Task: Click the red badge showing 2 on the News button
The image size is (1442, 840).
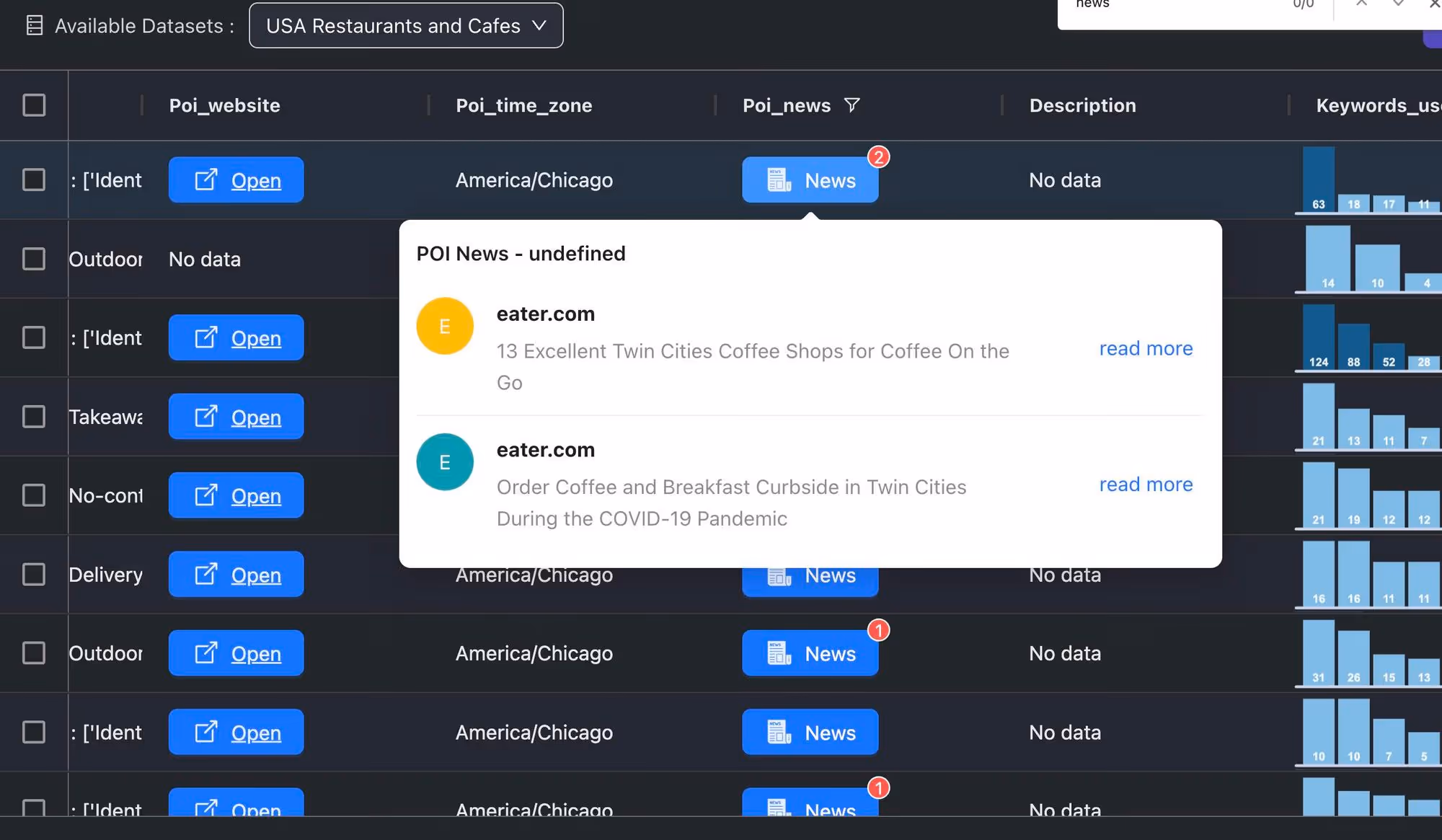Action: (x=878, y=157)
